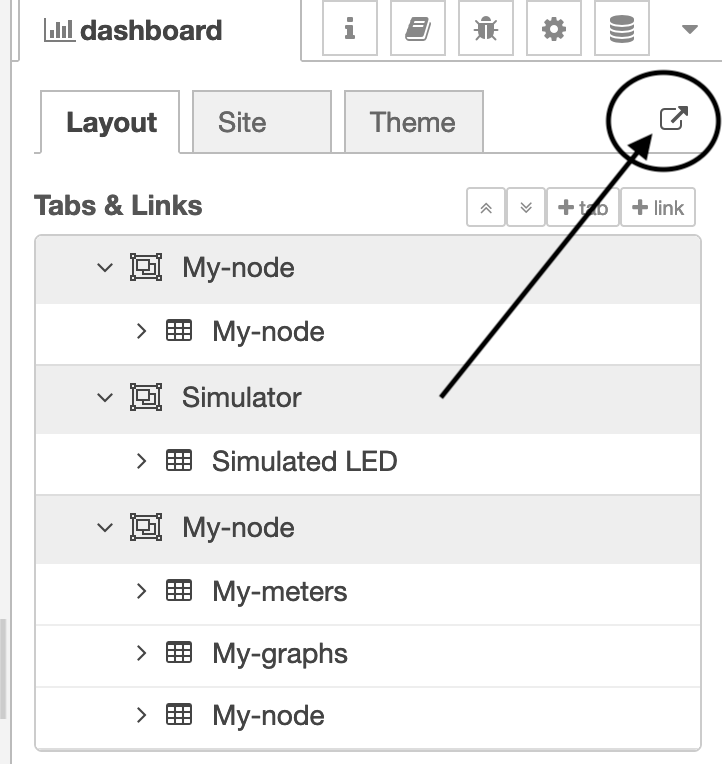Switch to the Site tab
This screenshot has height=764, width=722.
tap(262, 122)
